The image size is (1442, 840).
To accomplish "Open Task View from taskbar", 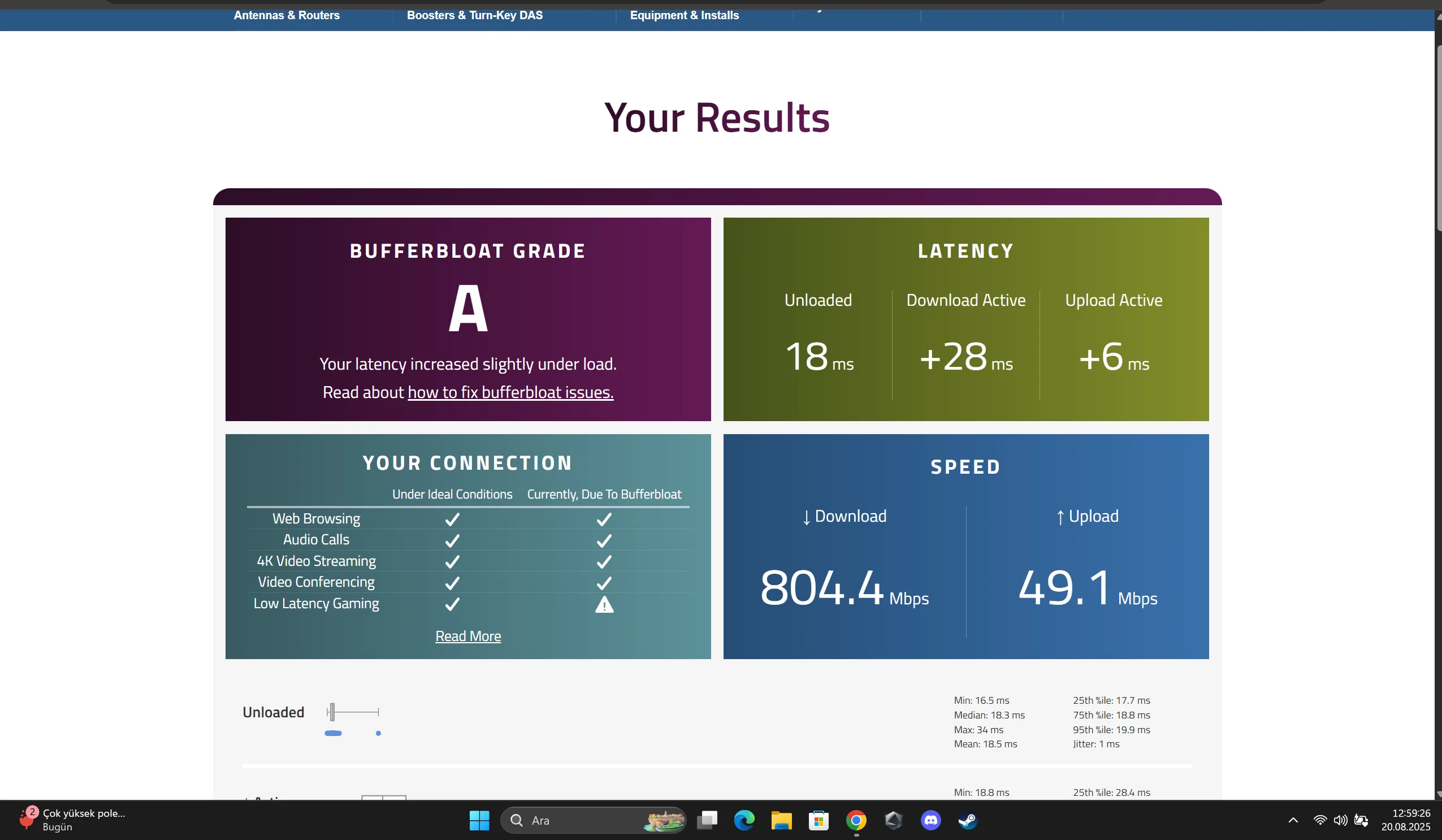I will click(x=707, y=820).
